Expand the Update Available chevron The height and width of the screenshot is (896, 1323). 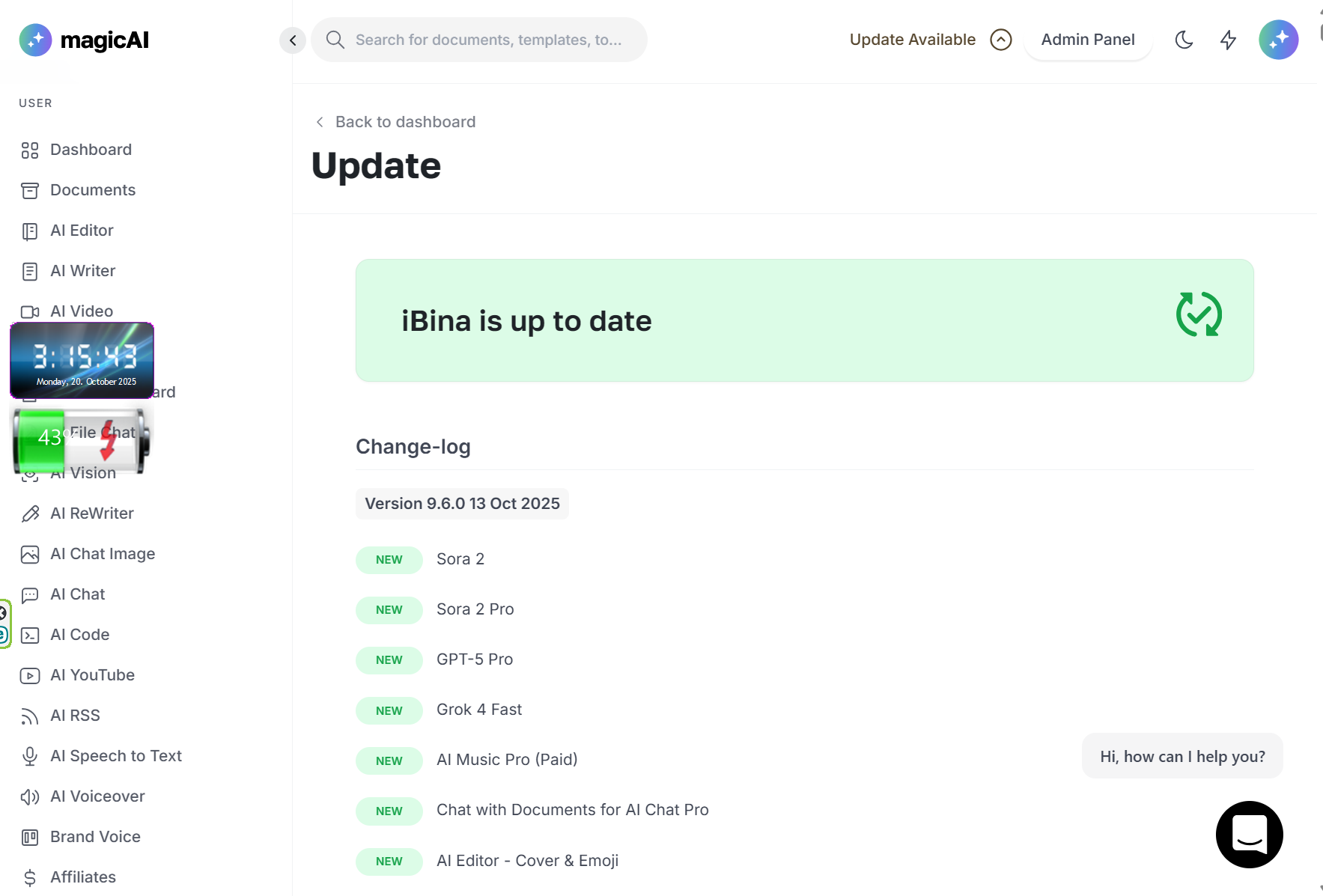tap(1000, 40)
